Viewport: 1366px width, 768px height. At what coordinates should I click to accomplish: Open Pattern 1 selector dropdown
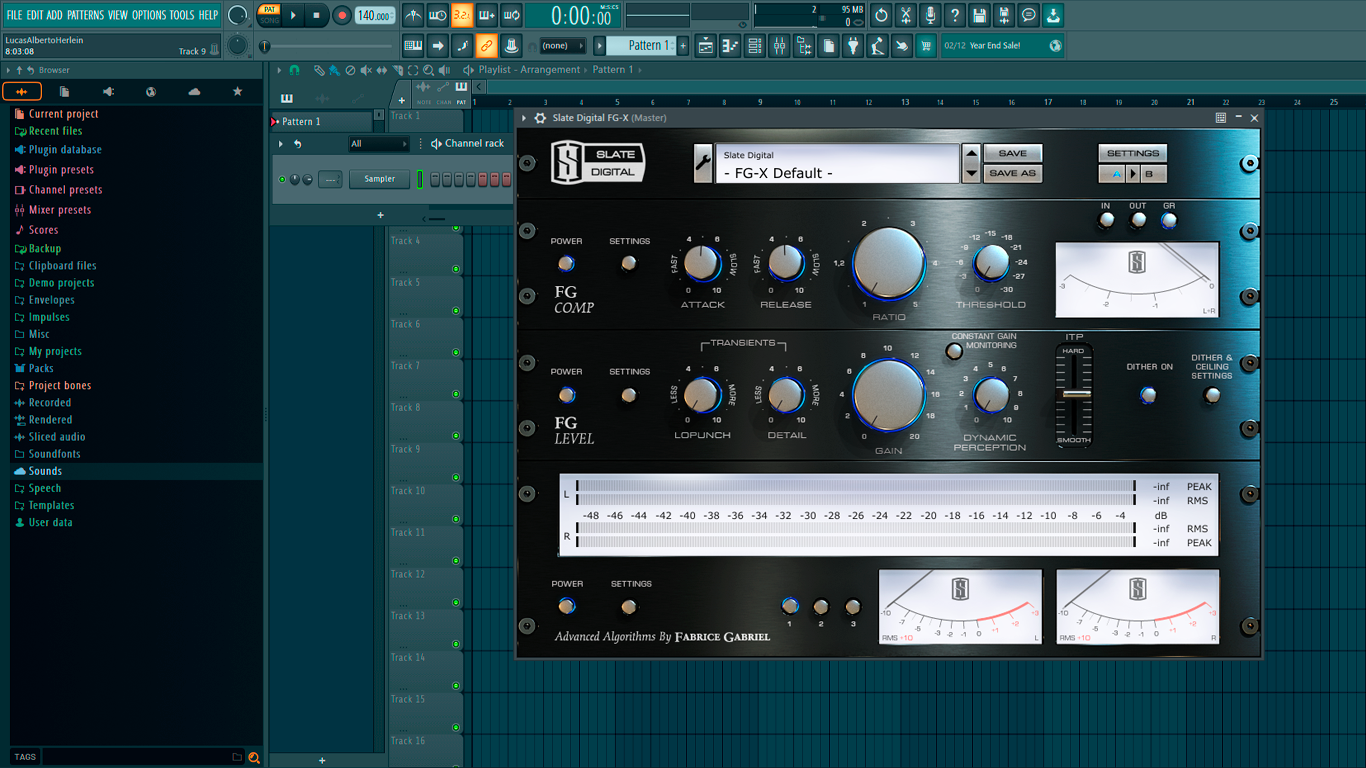[x=643, y=46]
